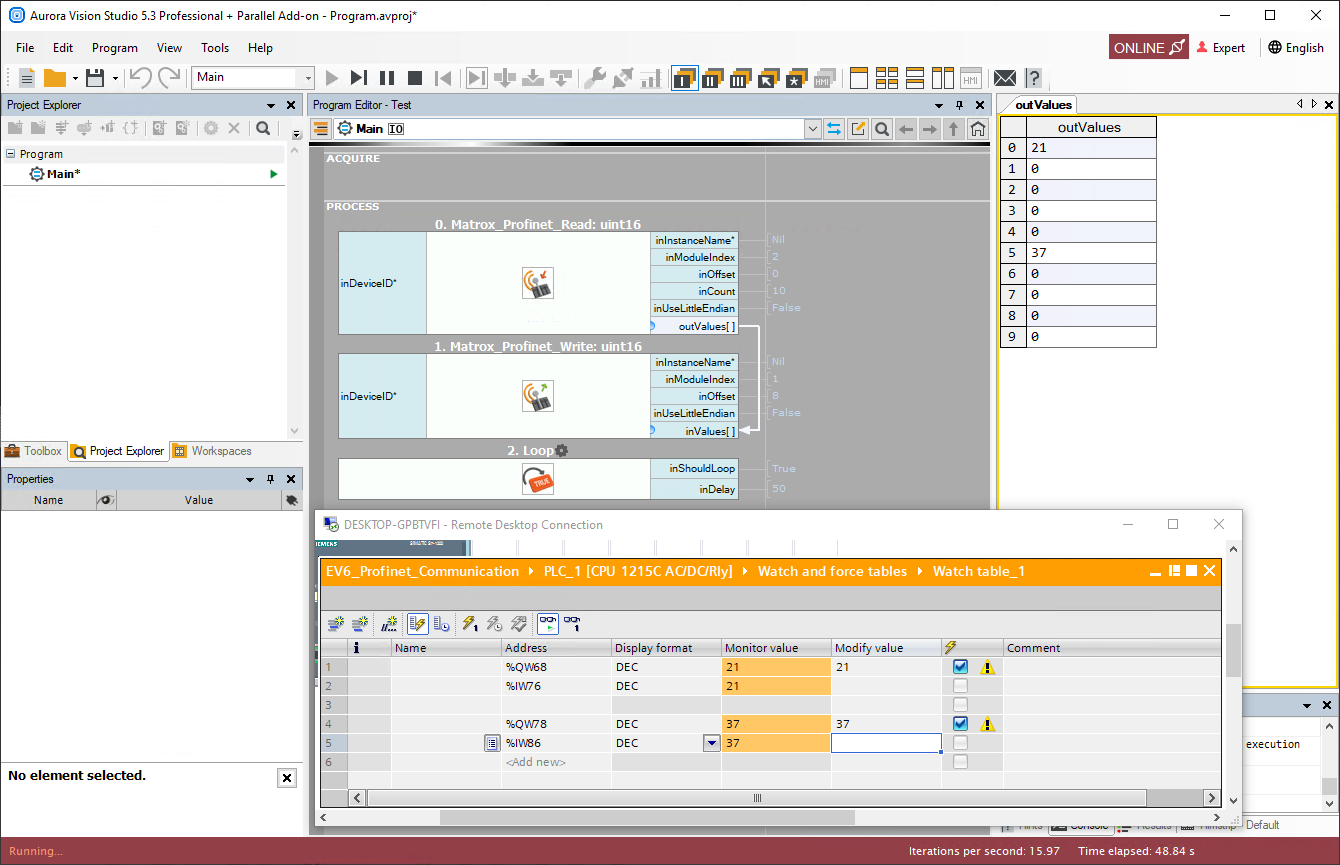Screen dimensions: 1340x865
Task: Click the home icon in Program Editor
Action: [x=978, y=129]
